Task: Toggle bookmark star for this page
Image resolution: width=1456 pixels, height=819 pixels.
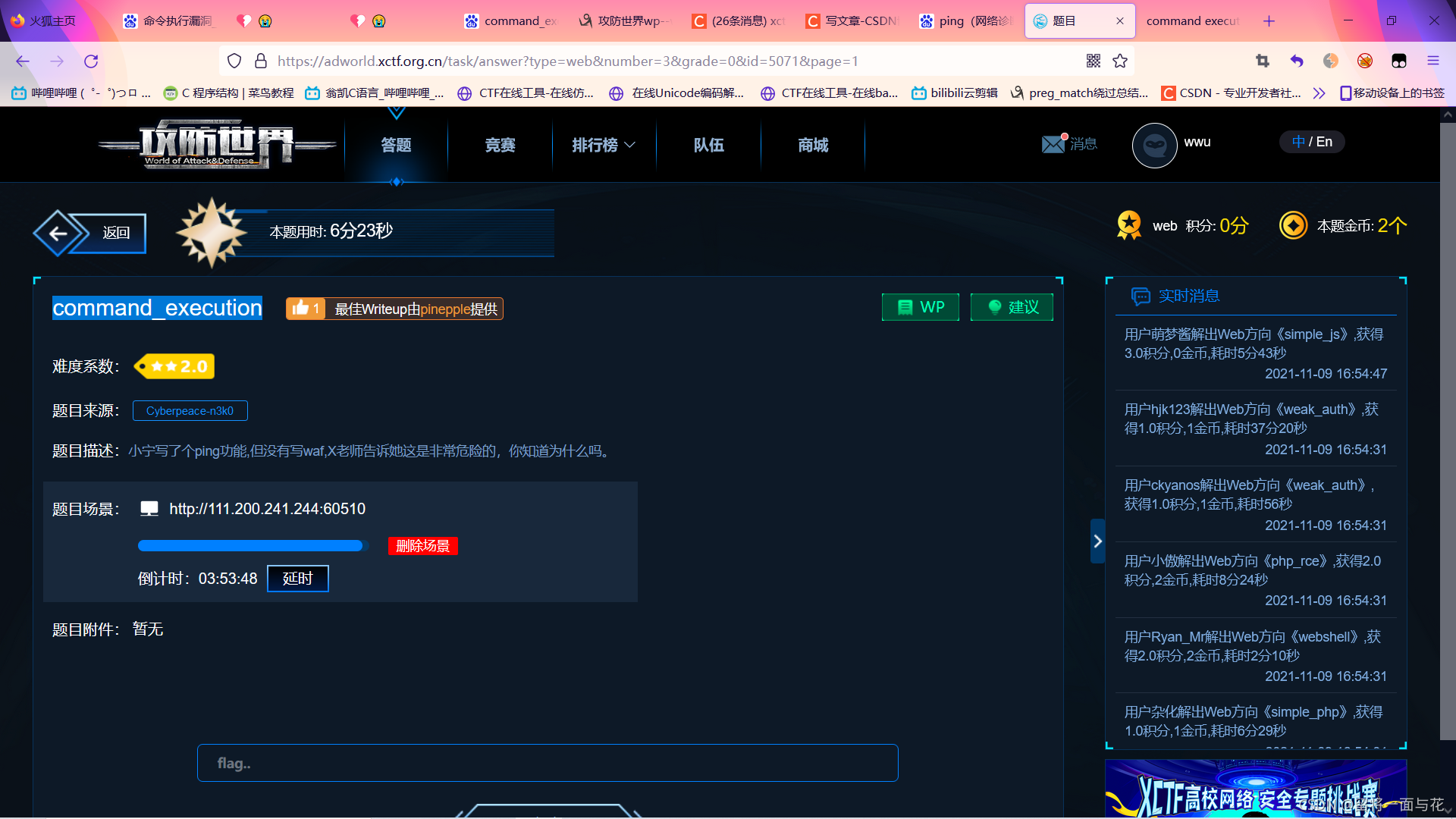Action: tap(1120, 61)
